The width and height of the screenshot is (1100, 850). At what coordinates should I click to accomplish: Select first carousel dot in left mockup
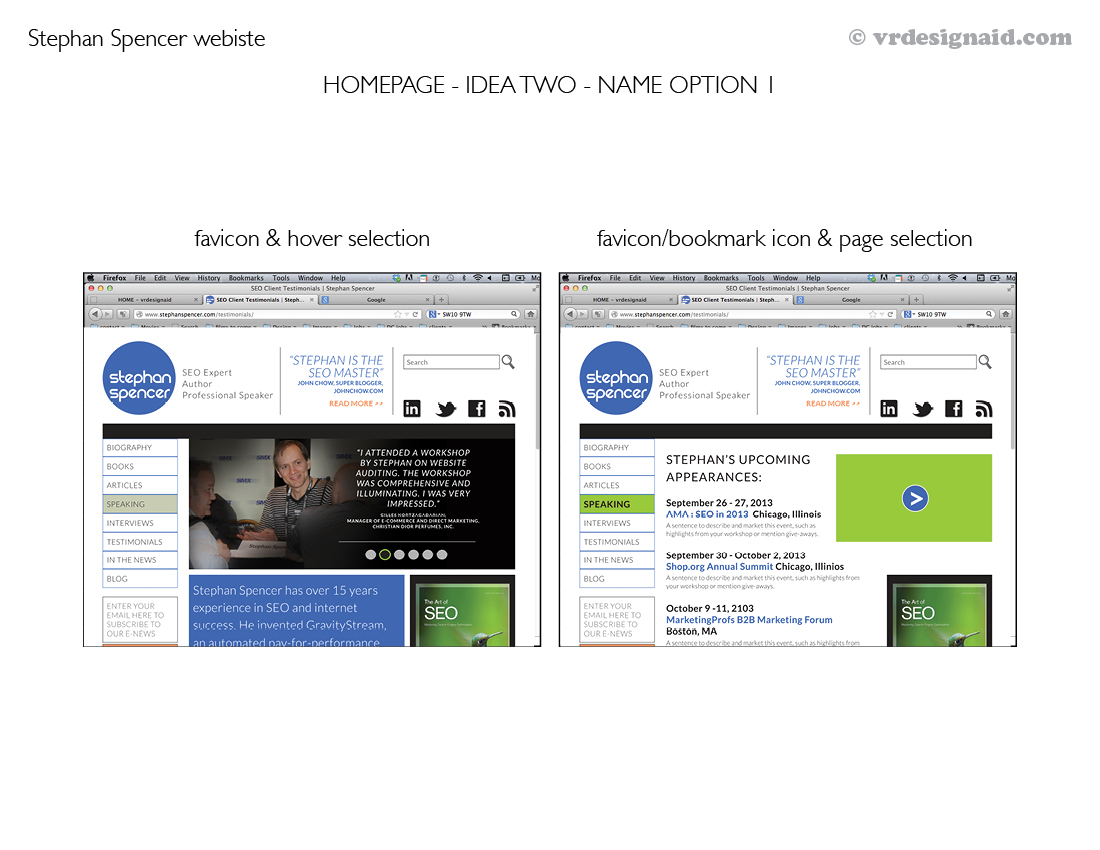370,555
